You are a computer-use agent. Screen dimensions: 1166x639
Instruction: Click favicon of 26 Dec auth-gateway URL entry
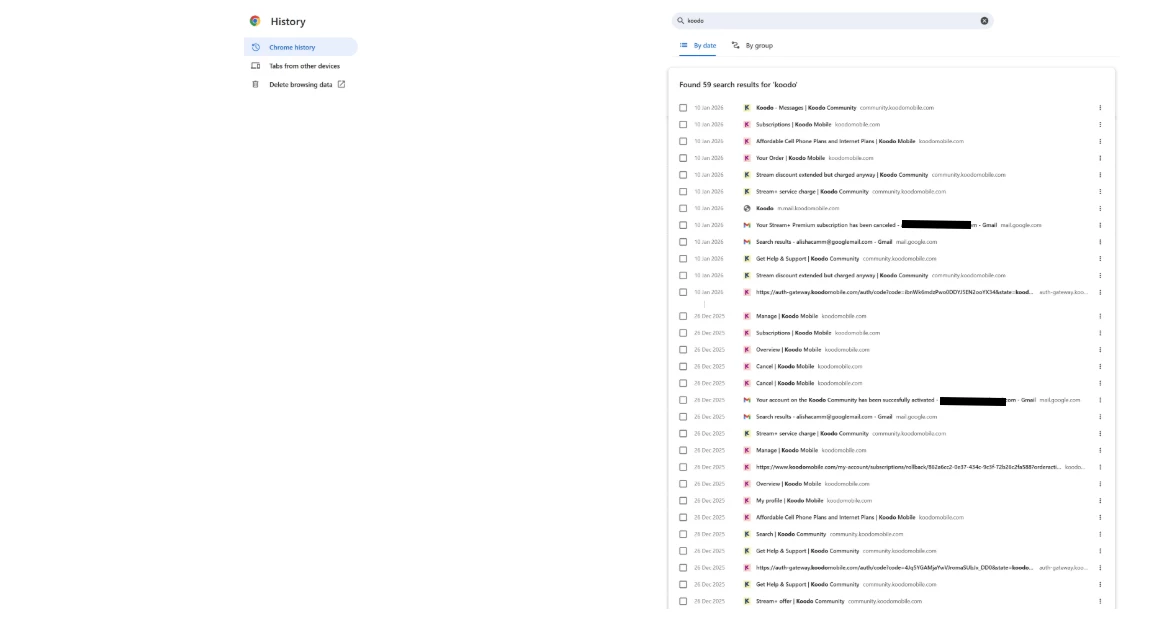pos(747,568)
